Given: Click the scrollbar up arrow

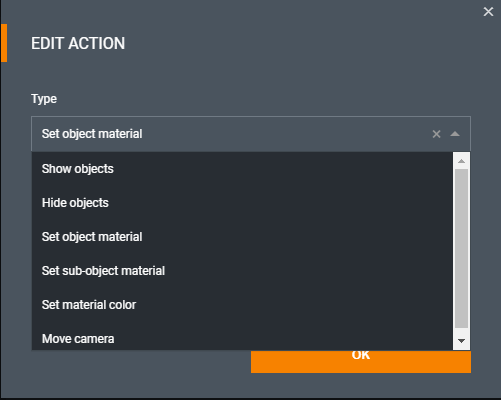Looking at the screenshot, I should [x=462, y=161].
